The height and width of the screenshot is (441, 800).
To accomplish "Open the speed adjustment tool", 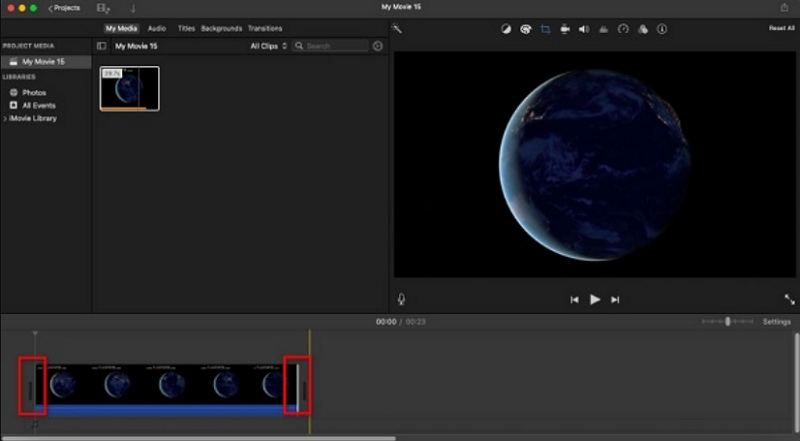I will coord(623,29).
